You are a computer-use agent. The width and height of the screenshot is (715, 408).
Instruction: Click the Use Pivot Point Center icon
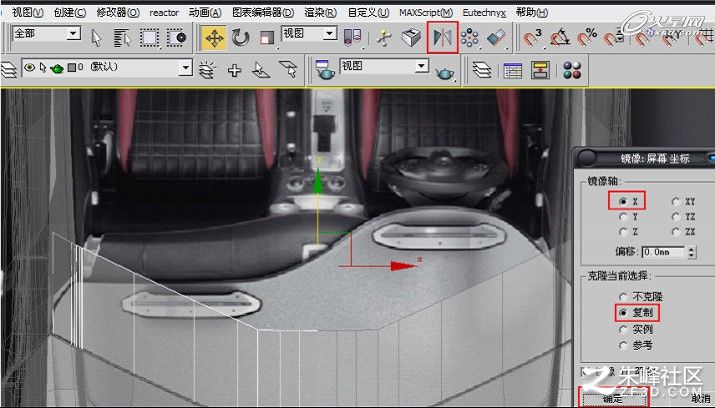tap(352, 37)
